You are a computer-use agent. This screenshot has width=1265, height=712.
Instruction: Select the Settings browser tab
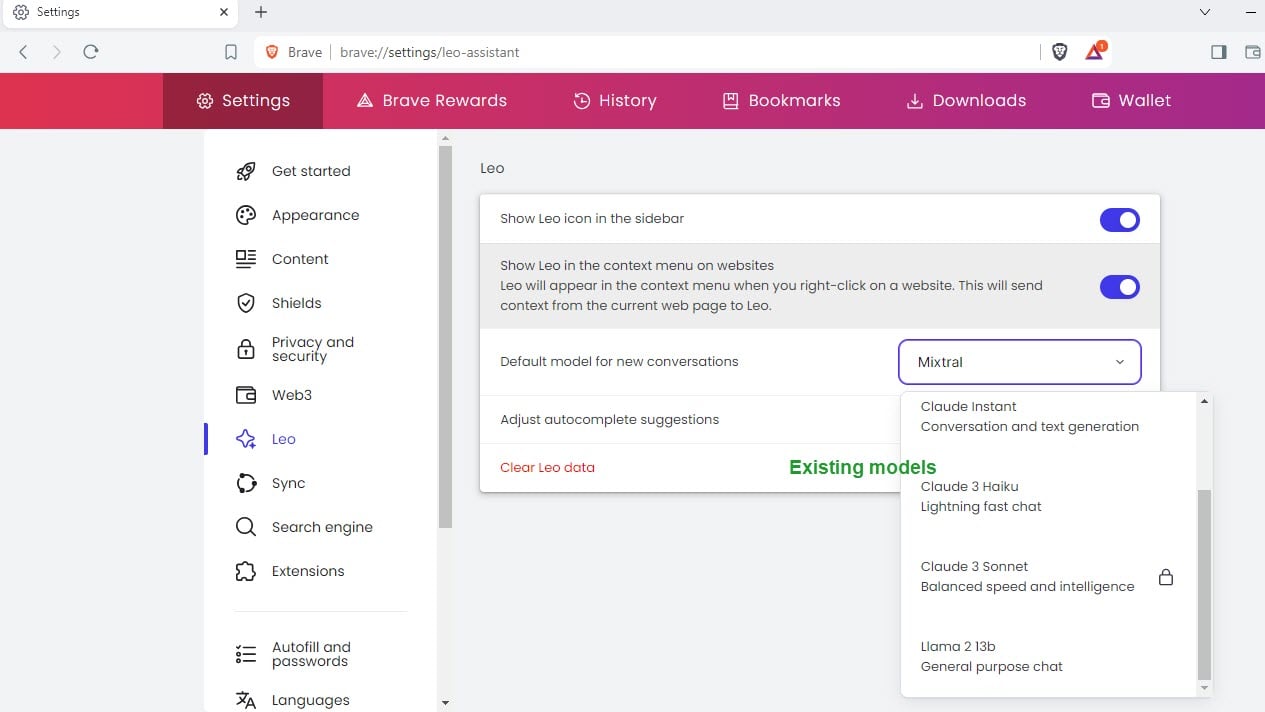pyautogui.click(x=120, y=12)
